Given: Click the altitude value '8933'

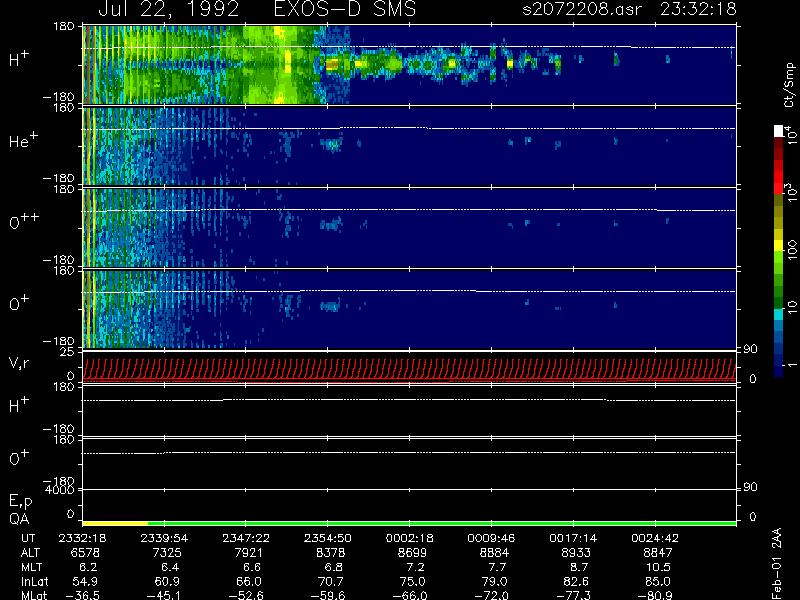Looking at the screenshot, I should click(576, 553).
